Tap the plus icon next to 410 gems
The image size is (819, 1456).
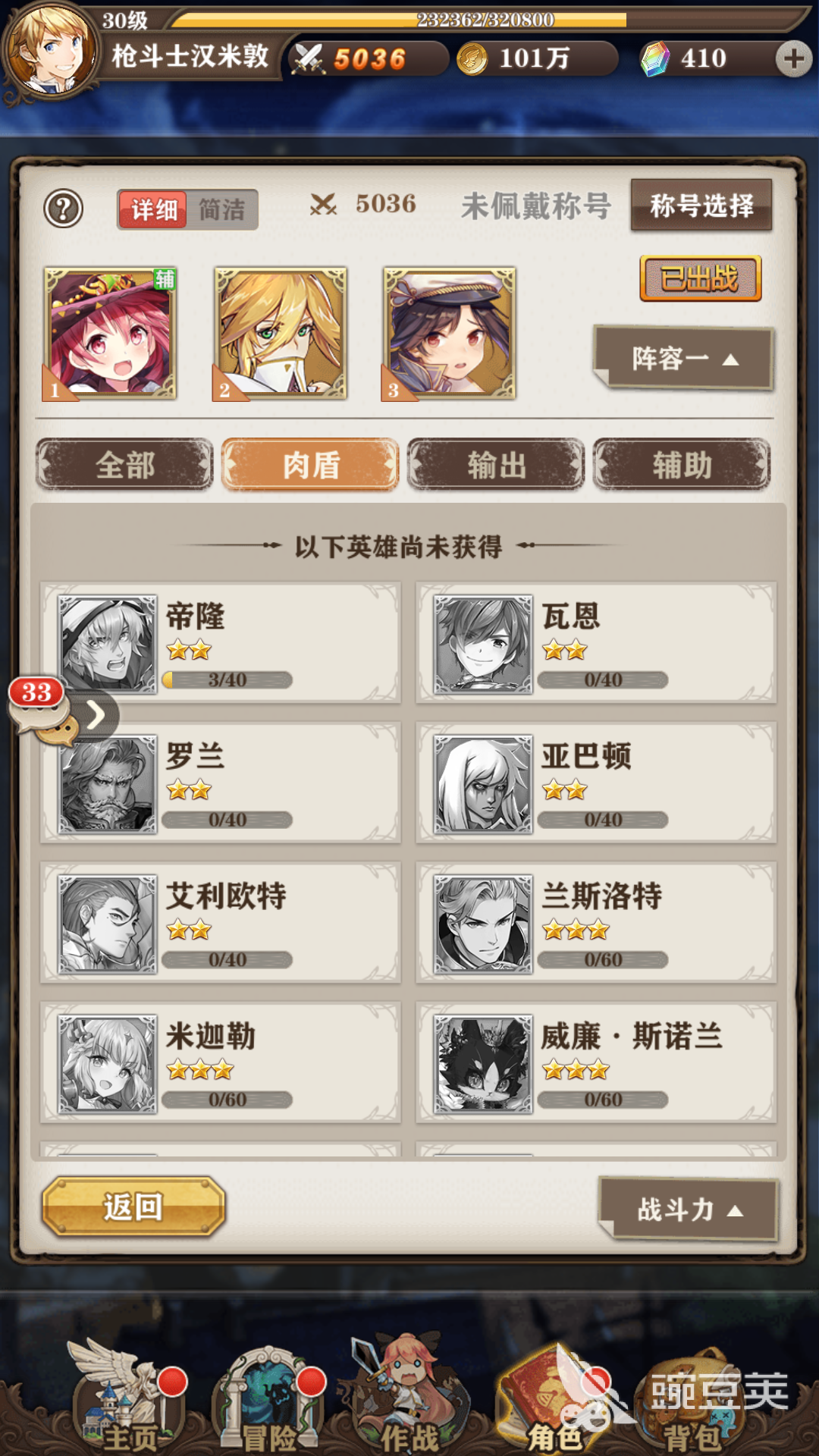click(x=793, y=58)
